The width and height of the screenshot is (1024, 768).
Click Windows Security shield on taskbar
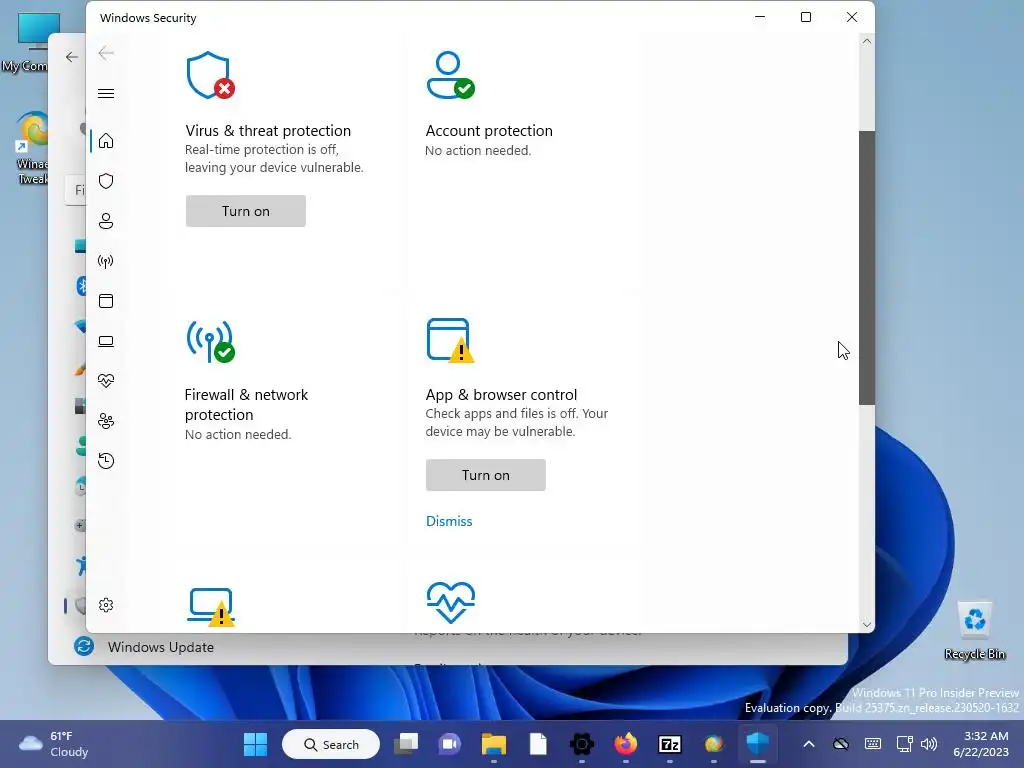[758, 744]
